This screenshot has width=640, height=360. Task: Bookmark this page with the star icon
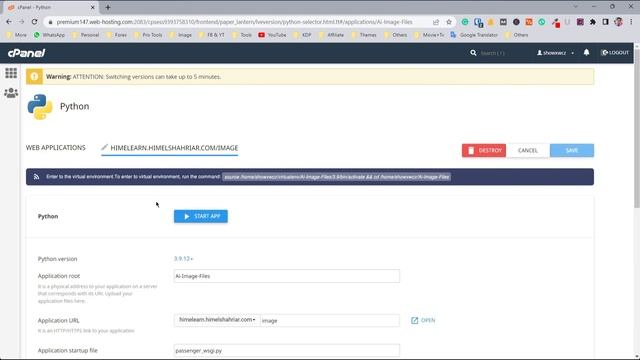tap(449, 22)
